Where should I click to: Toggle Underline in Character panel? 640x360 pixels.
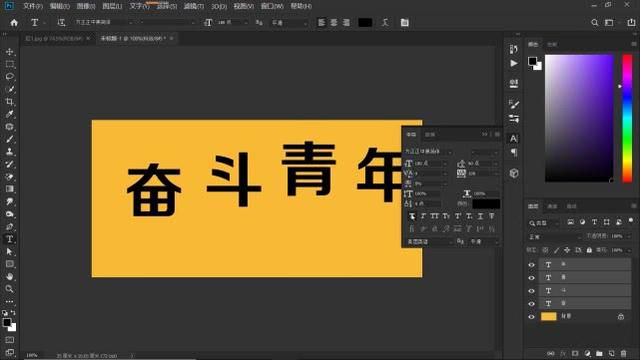tap(480, 216)
